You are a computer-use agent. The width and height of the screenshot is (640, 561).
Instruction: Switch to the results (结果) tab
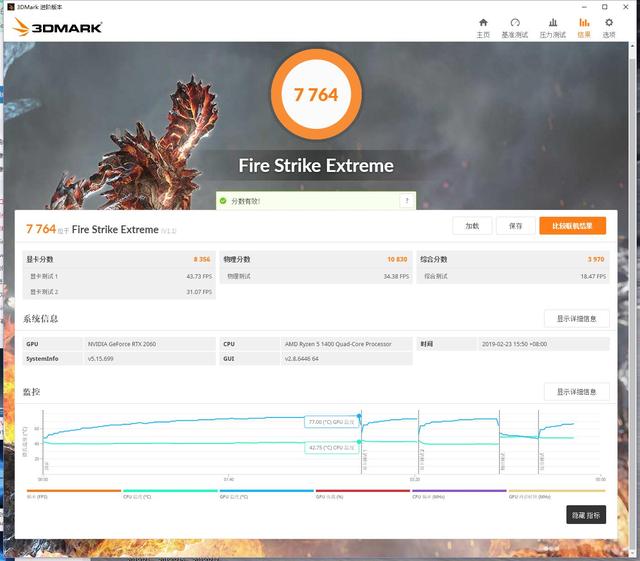(584, 28)
